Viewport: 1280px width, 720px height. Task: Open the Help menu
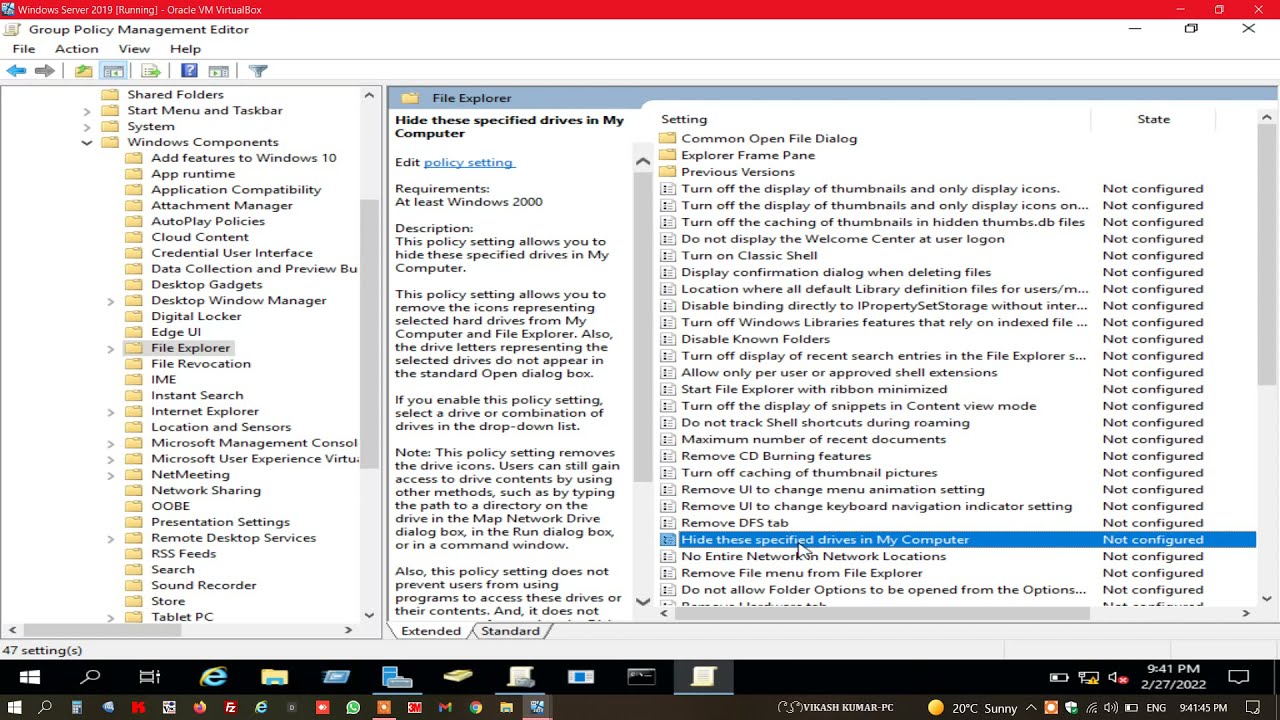tap(185, 48)
